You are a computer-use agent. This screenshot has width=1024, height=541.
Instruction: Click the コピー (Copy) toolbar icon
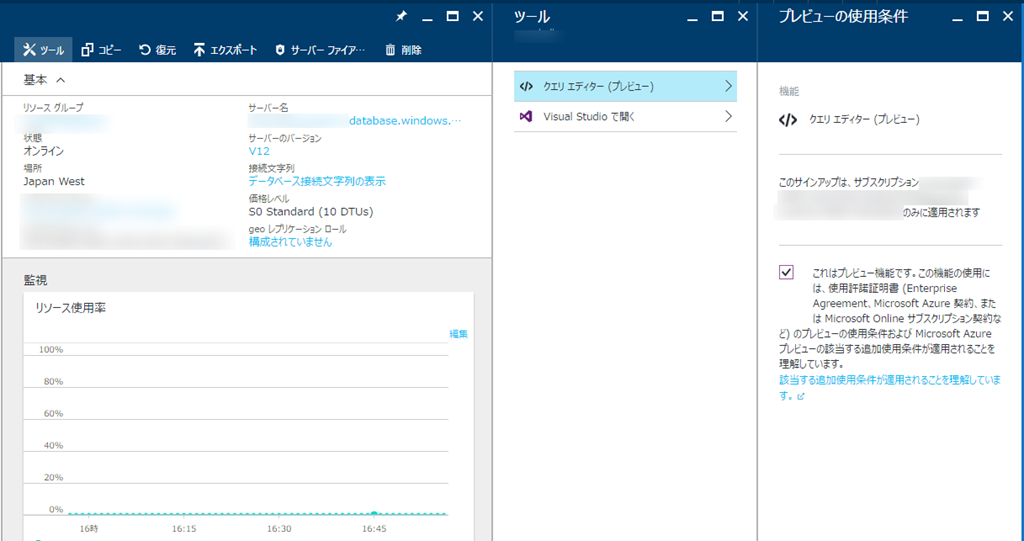(88, 50)
